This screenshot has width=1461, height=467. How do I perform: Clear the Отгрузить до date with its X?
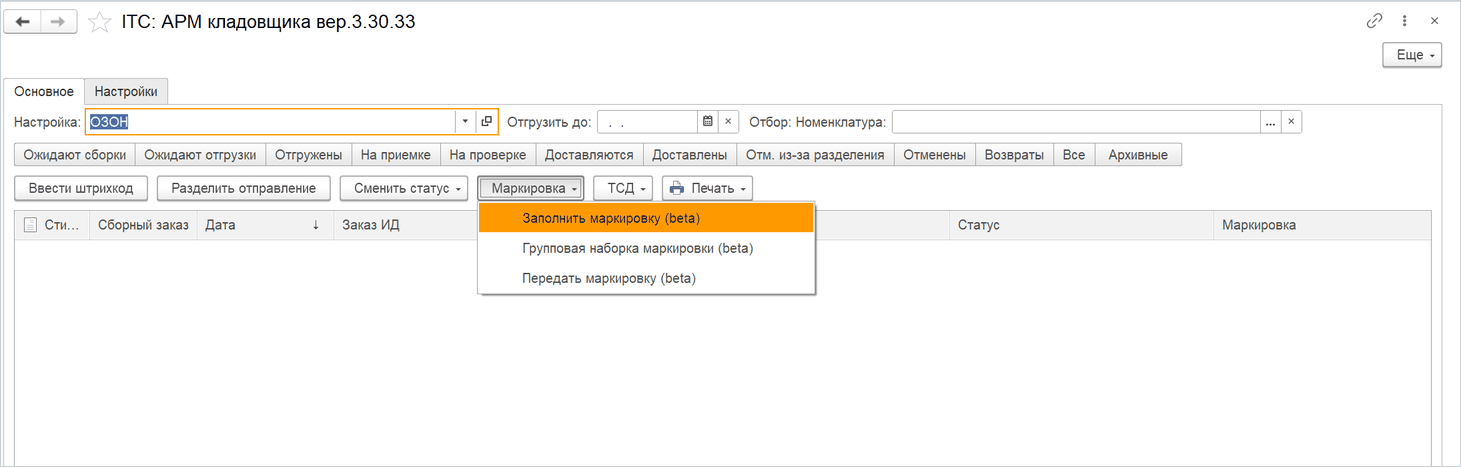(728, 122)
